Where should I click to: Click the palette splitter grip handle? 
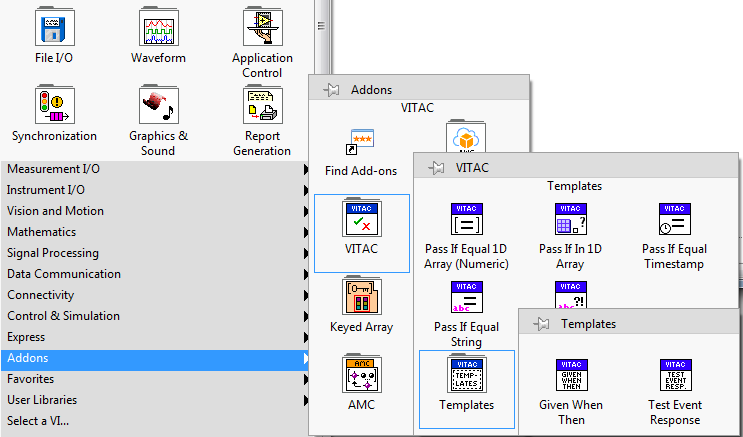321,26
